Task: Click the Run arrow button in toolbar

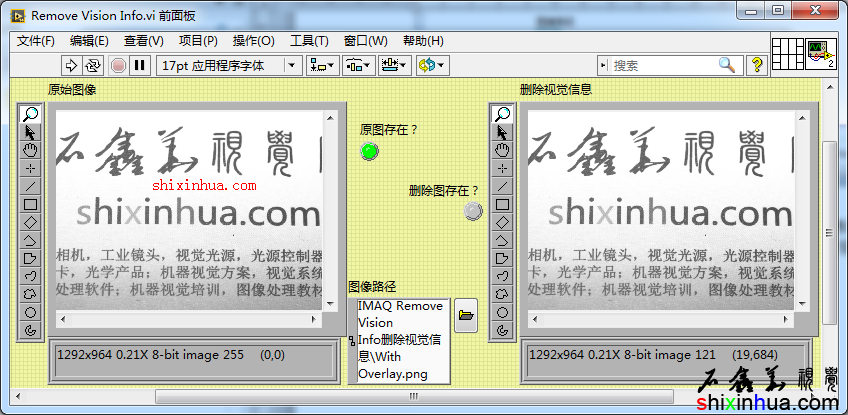Action: click(71, 65)
